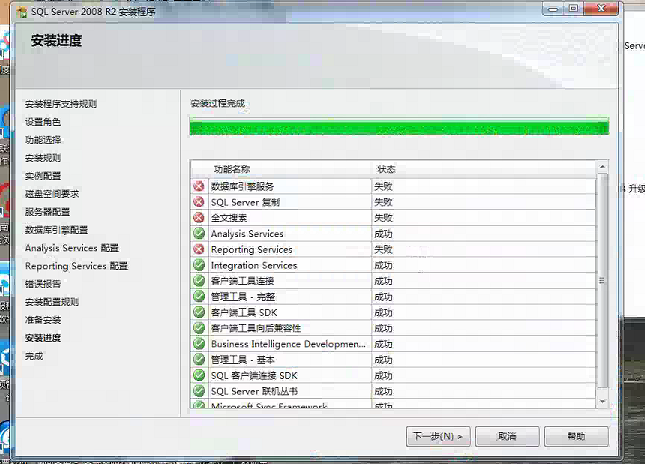The height and width of the screenshot is (464, 645).
Task: Maximize the SQL Server setup window
Action: click(573, 9)
